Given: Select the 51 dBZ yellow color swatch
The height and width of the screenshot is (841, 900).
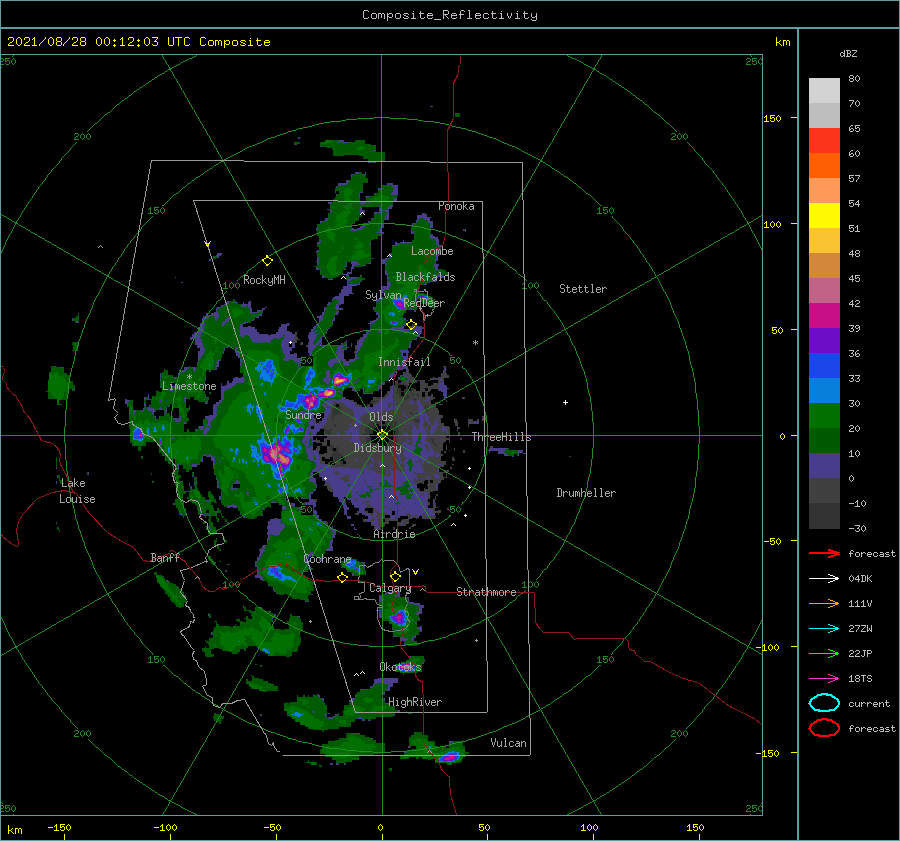Looking at the screenshot, I should click(x=824, y=215).
